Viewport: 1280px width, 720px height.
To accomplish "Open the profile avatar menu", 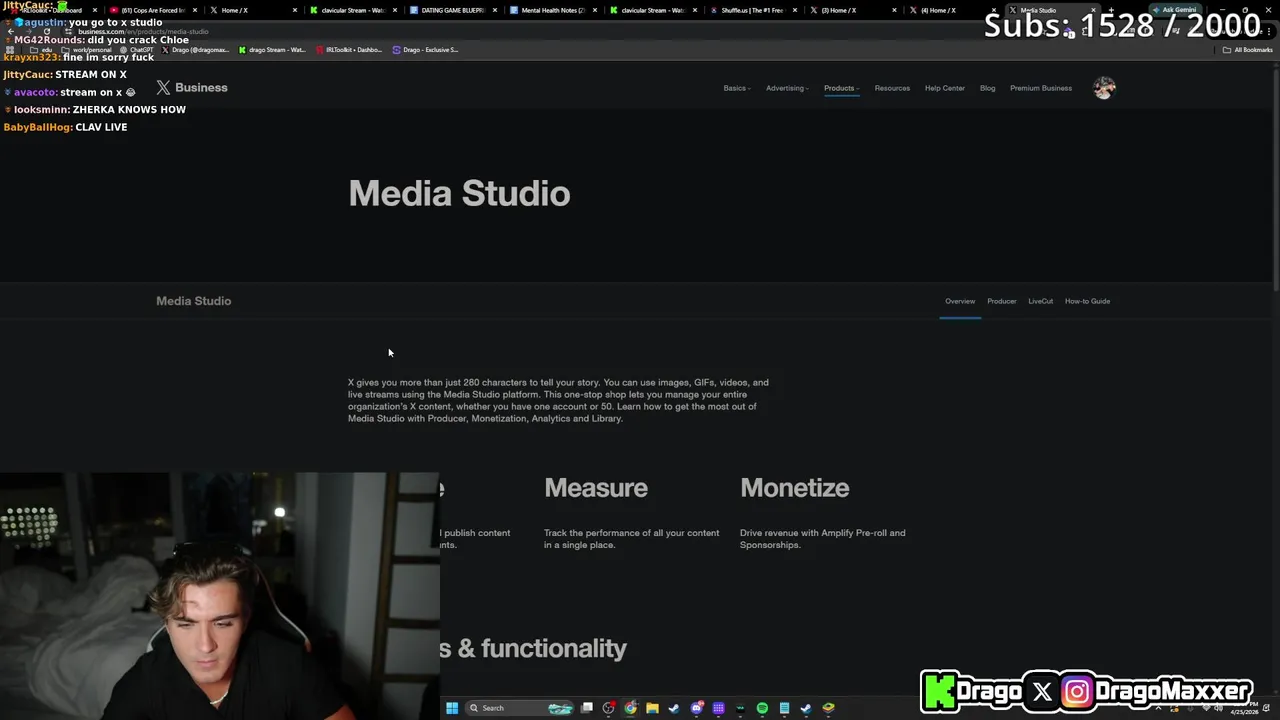I will [x=1104, y=88].
